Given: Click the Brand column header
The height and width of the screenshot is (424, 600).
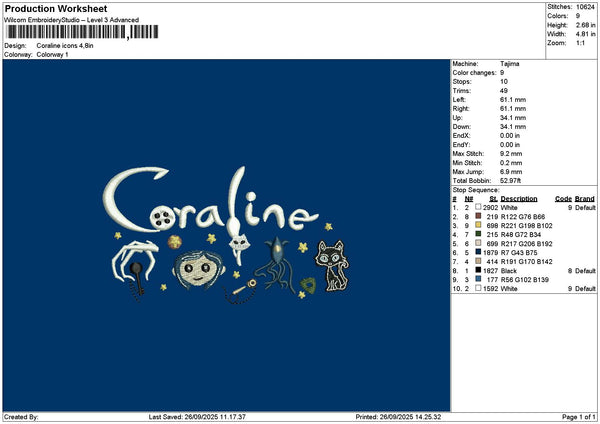Looking at the screenshot, I should tap(585, 199).
